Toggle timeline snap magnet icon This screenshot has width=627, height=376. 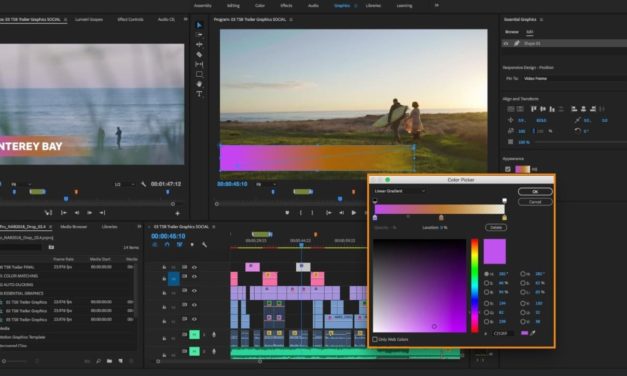pos(167,244)
